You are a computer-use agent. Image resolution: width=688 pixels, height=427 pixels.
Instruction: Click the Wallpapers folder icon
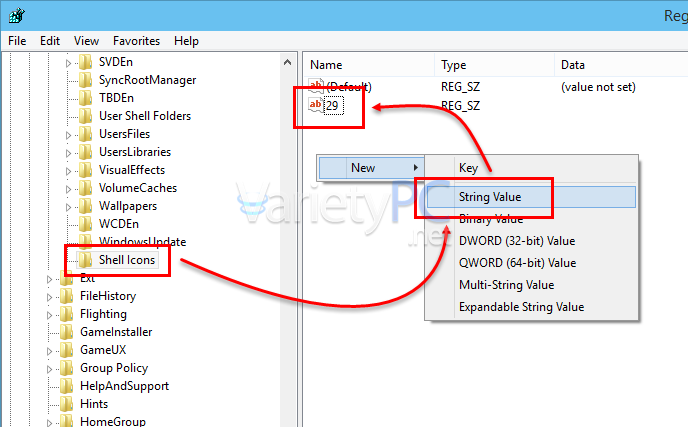pyautogui.click(x=85, y=206)
